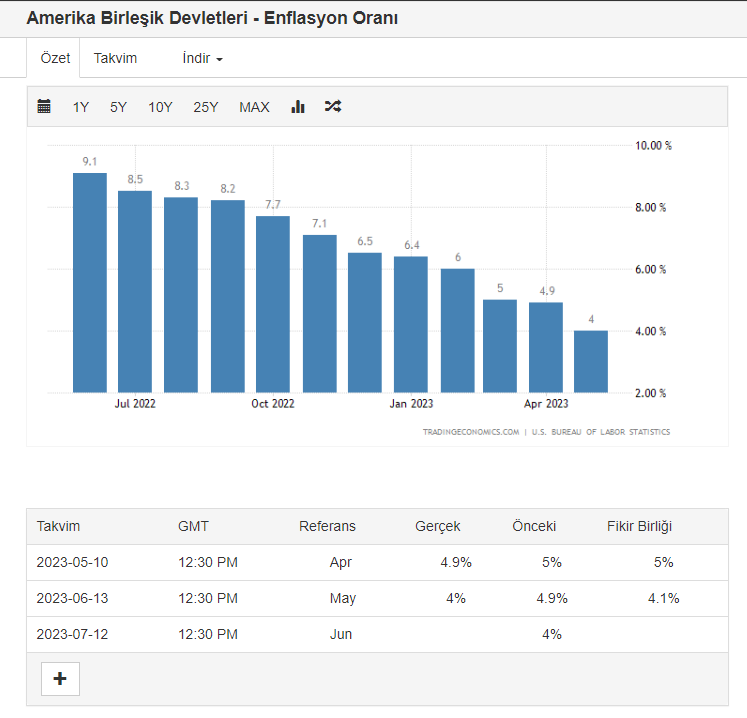This screenshot has width=747, height=718.
Task: Expand the İndir download dropdown
Action: (x=202, y=58)
